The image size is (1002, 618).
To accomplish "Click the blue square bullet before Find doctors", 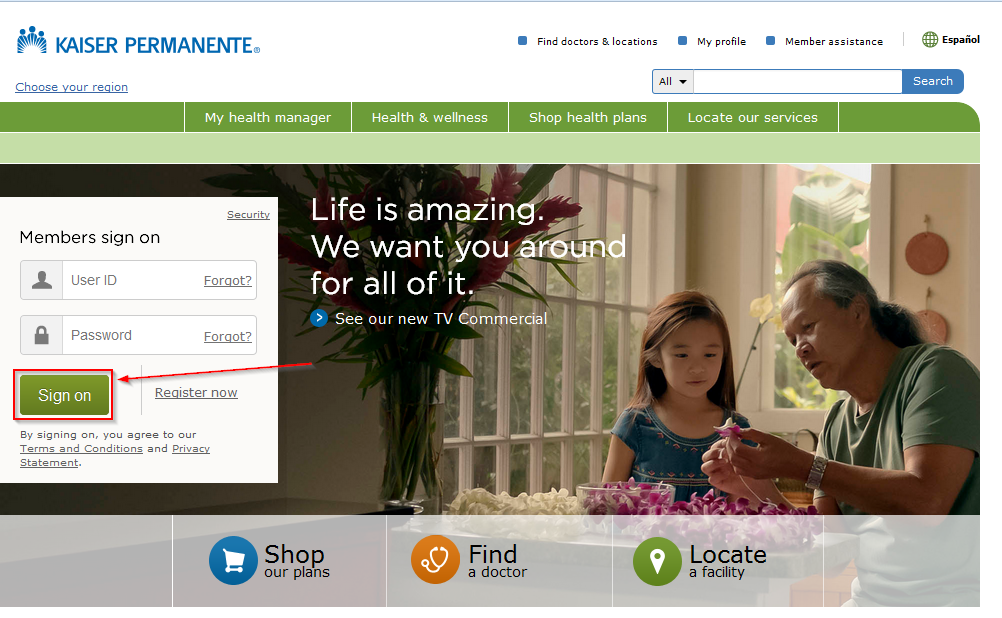I will click(x=523, y=41).
